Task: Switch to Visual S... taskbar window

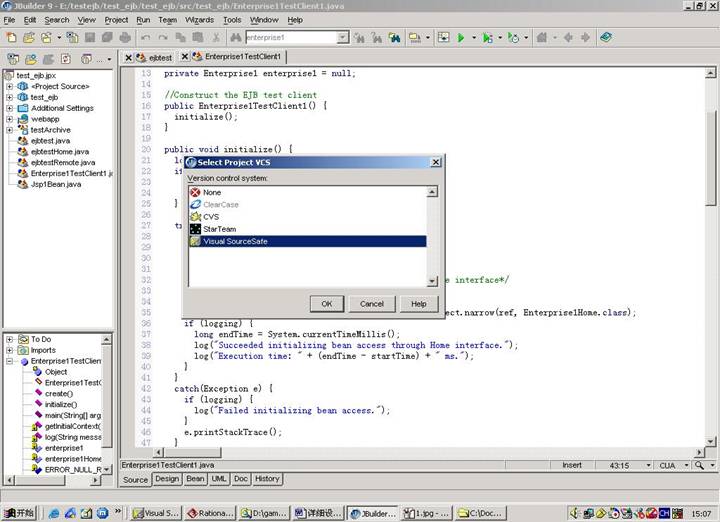Action: pyautogui.click(x=157, y=513)
